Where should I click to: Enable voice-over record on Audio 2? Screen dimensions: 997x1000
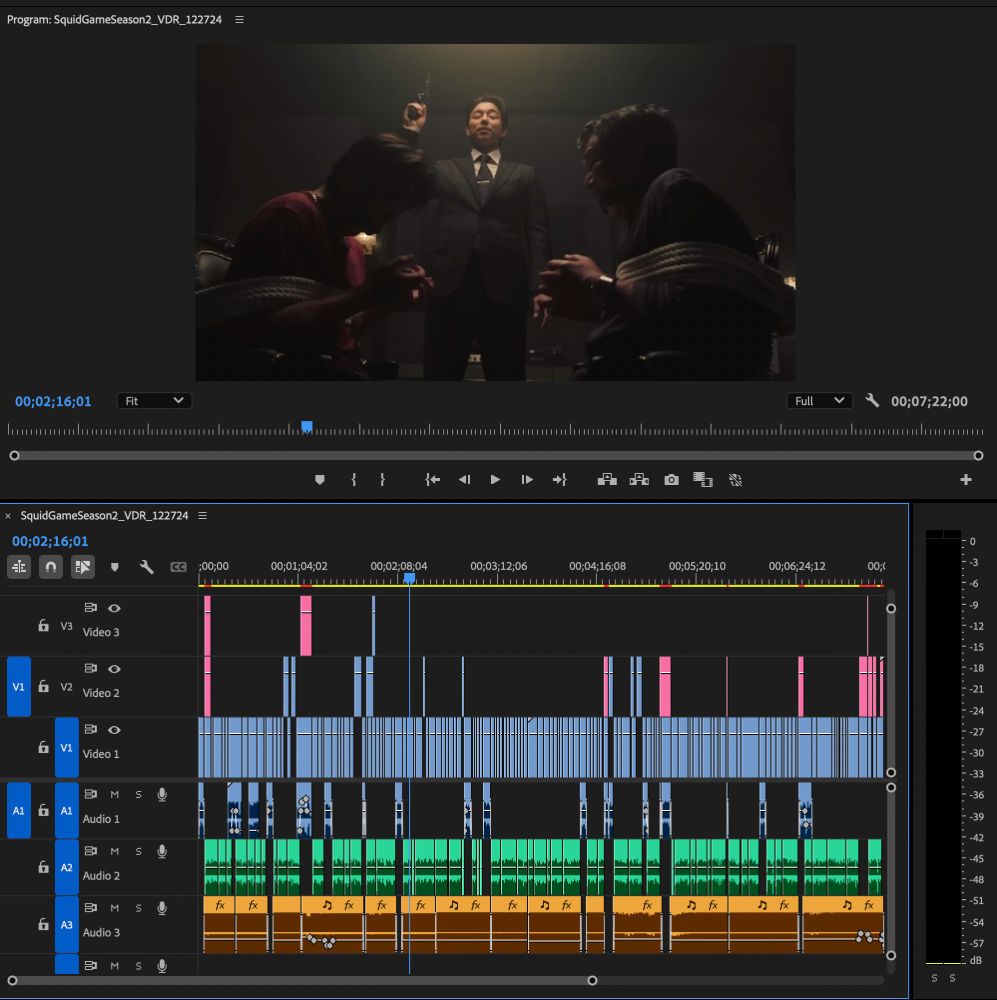[x=162, y=851]
